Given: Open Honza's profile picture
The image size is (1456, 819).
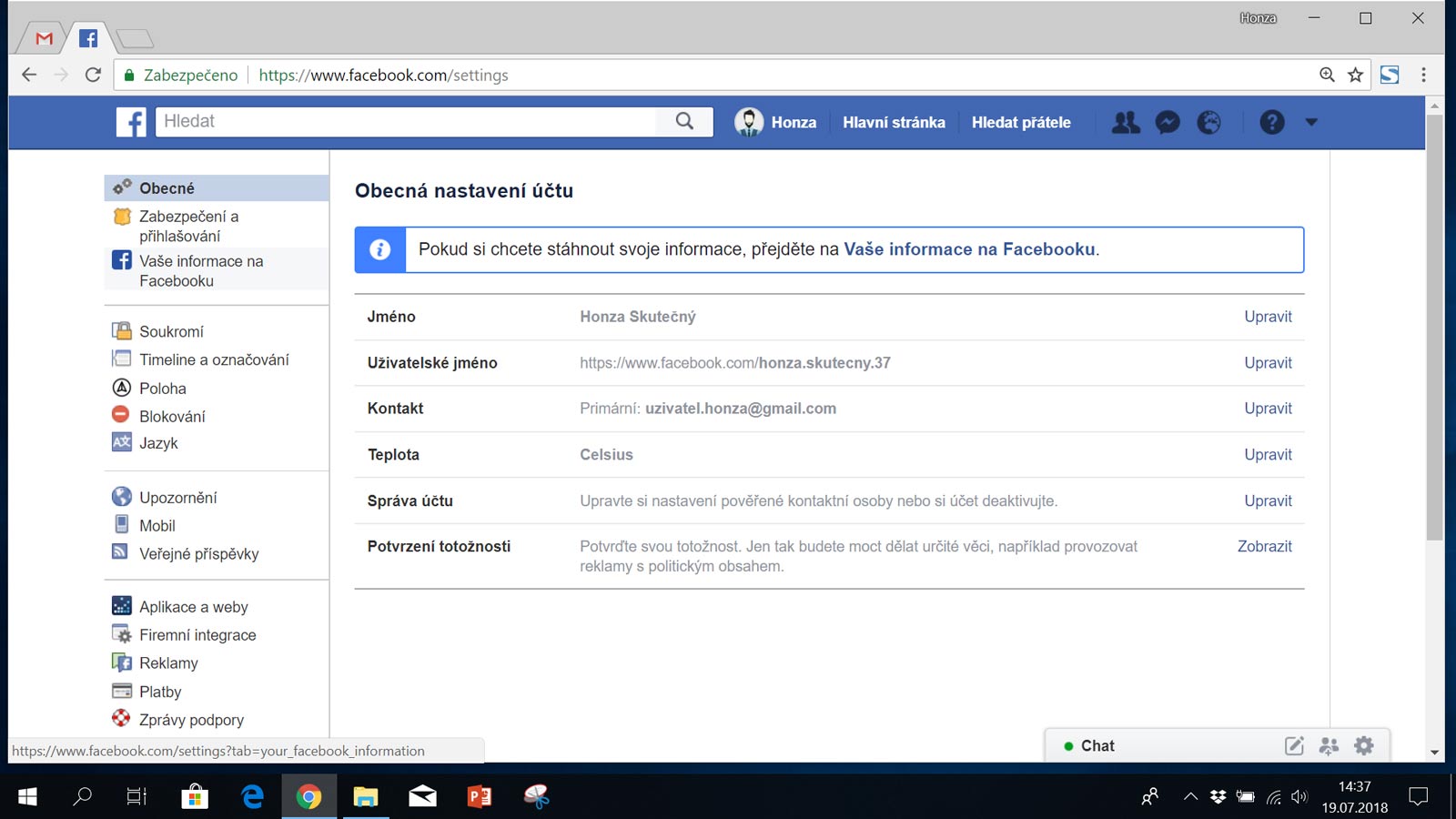Looking at the screenshot, I should pos(749,122).
